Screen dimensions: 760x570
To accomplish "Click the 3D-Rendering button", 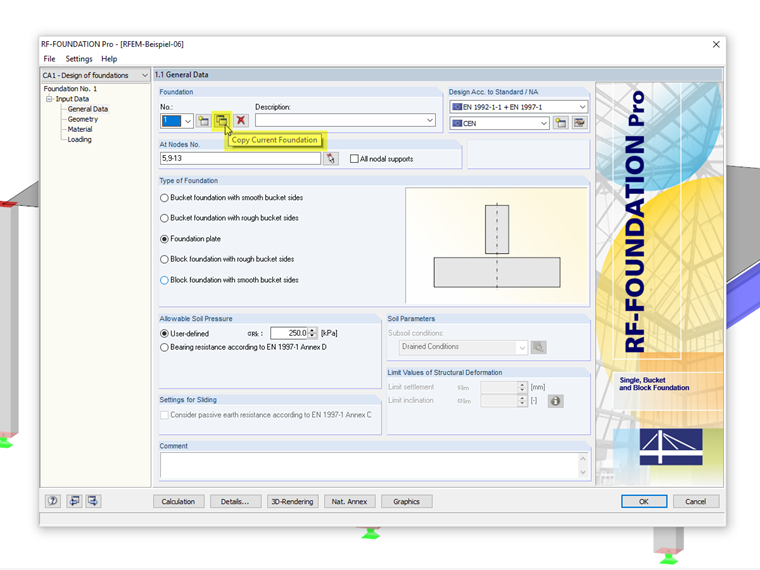I will pos(292,501).
